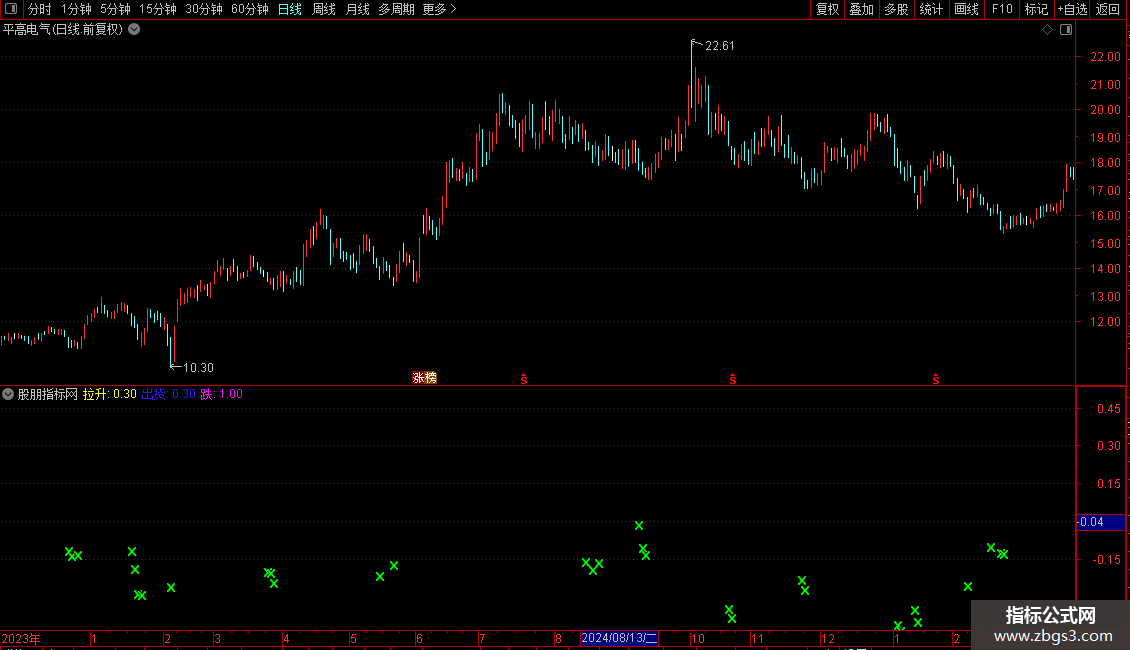Select the 1分钟 period
This screenshot has height=650, width=1130.
coord(76,9)
